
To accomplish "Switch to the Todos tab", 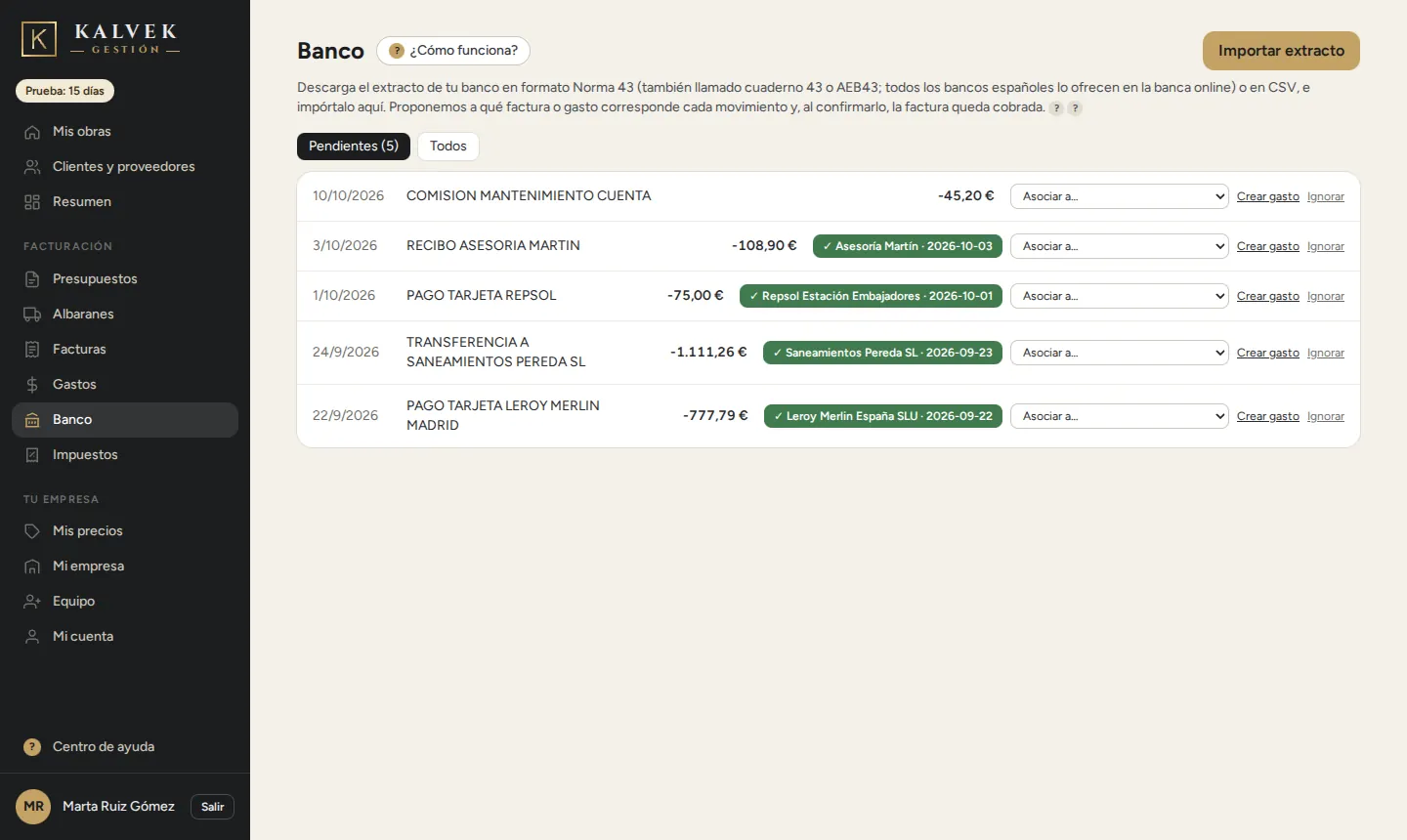I will (448, 147).
